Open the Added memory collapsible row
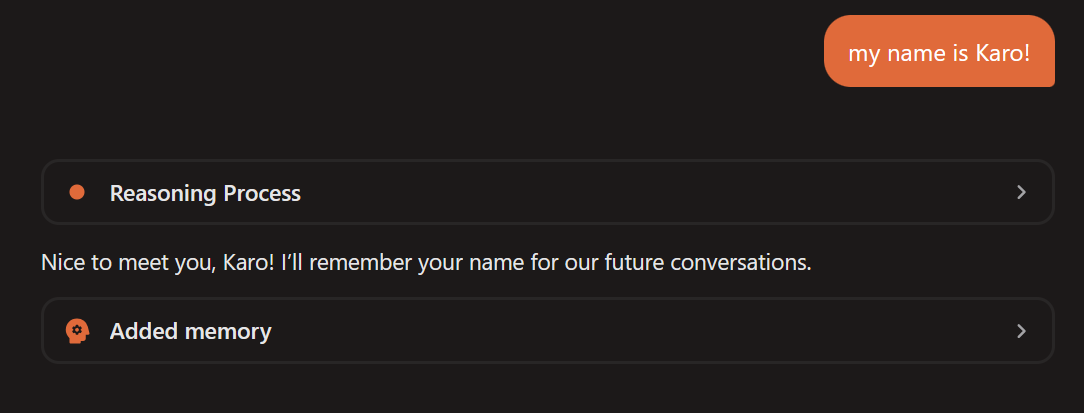The image size is (1084, 413). (547, 330)
